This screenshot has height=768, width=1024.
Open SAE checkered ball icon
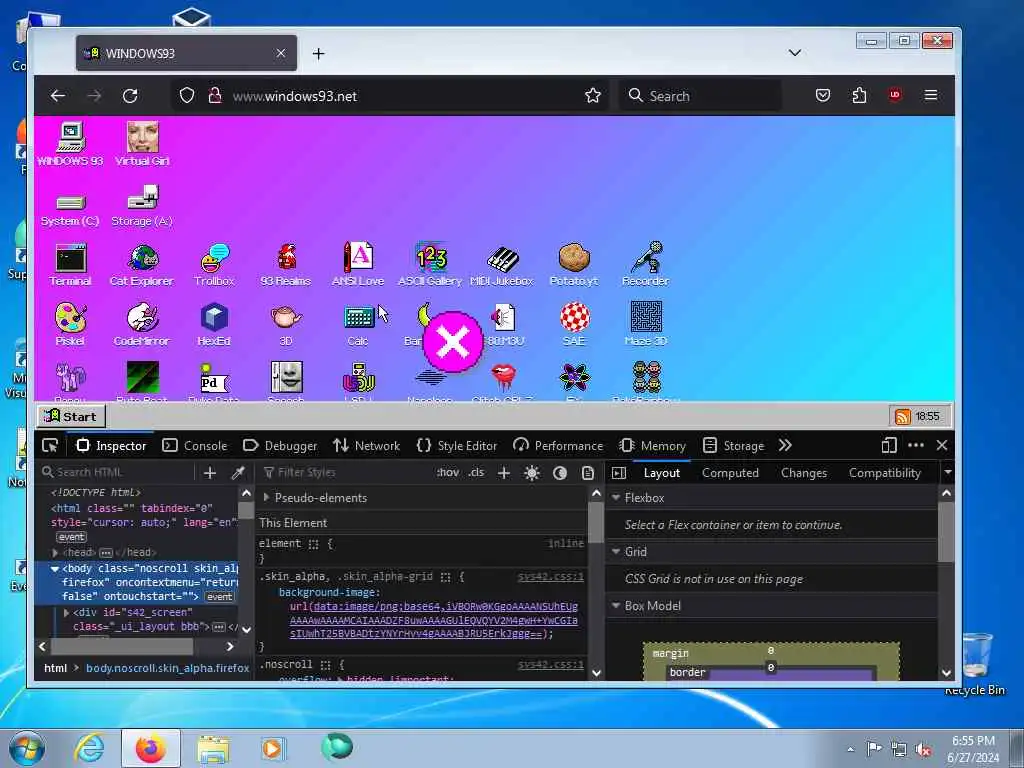pos(574,324)
